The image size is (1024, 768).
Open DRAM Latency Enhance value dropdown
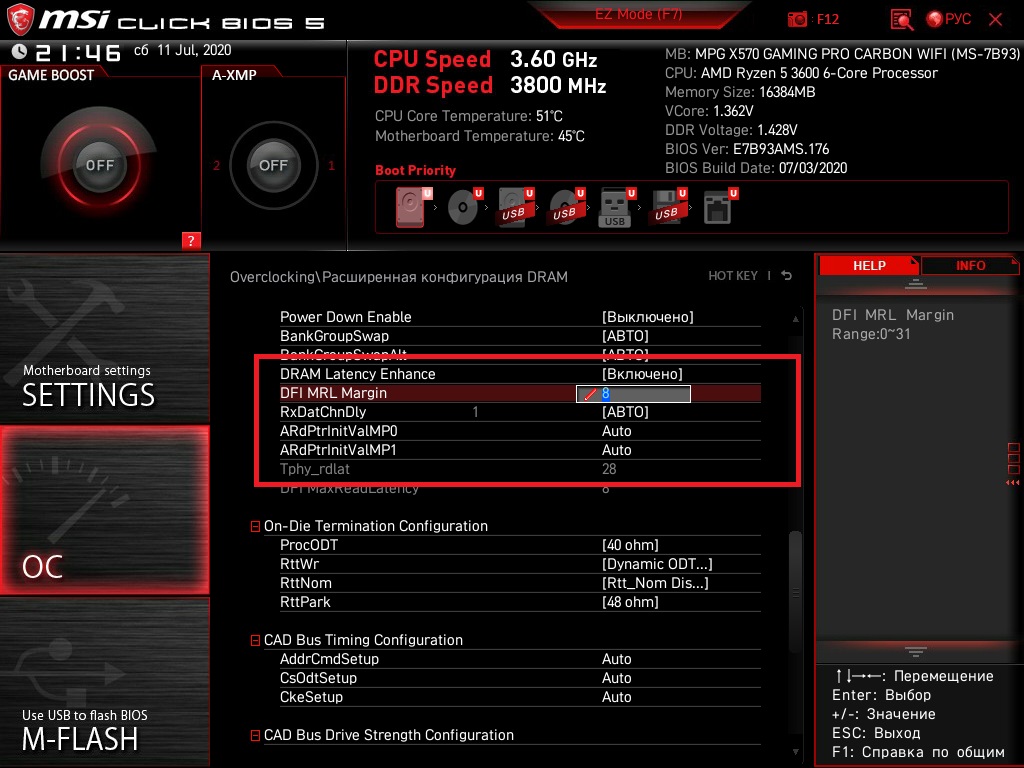click(642, 374)
